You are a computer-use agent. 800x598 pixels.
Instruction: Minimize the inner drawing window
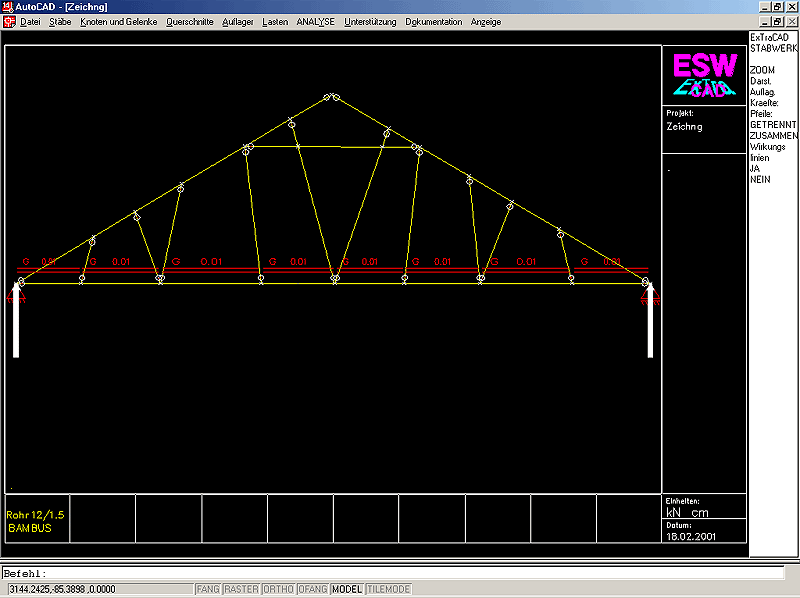765,22
